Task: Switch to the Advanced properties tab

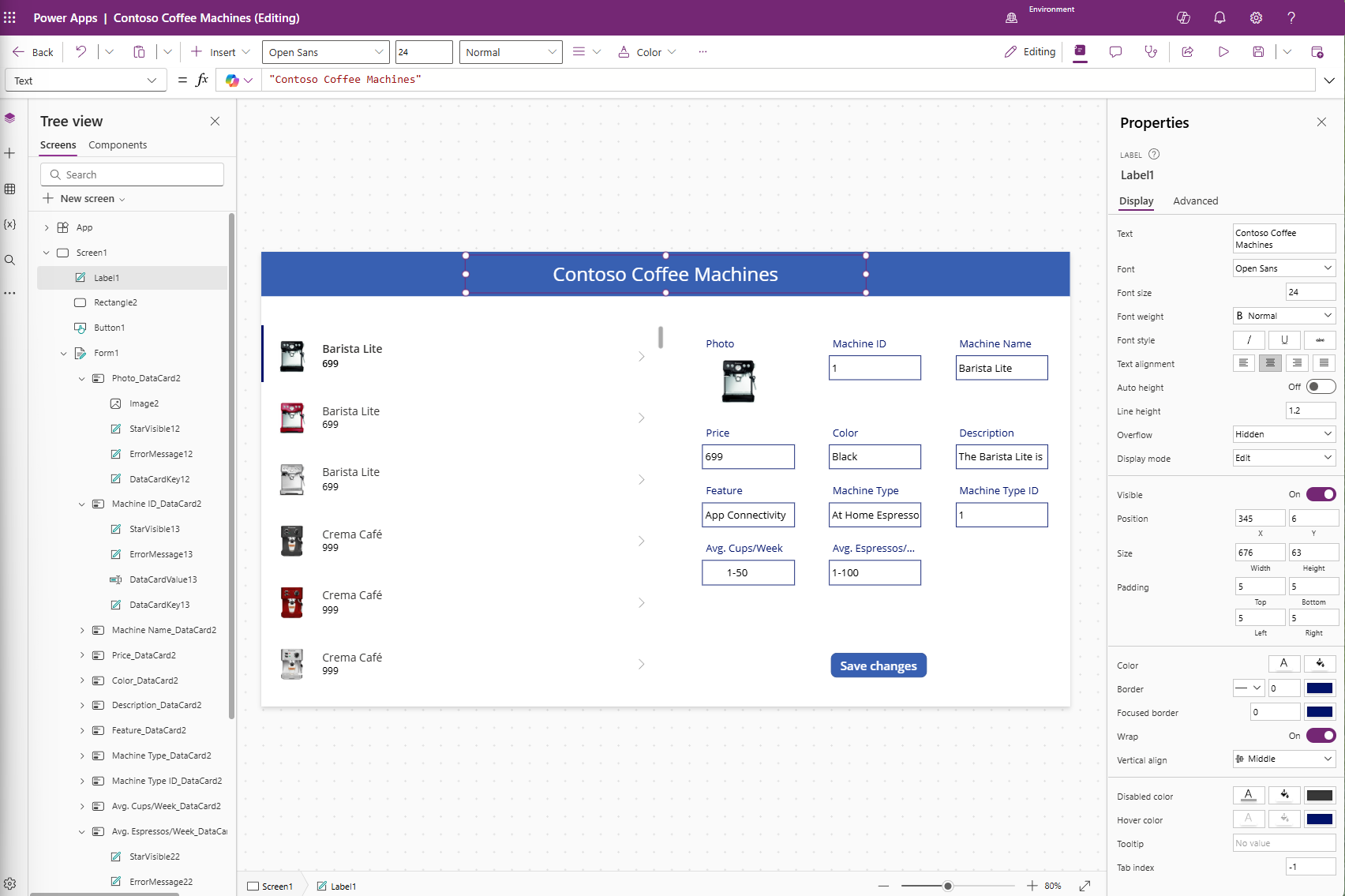Action: click(1195, 201)
